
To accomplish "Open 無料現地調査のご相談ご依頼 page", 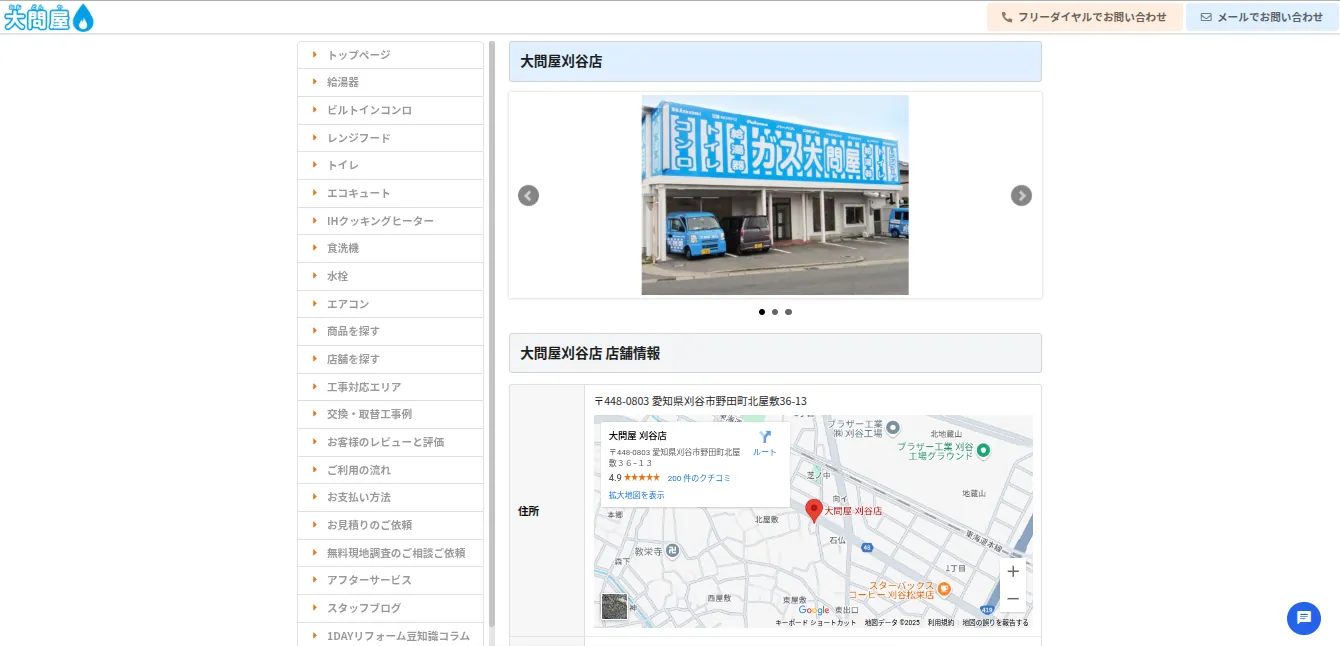I will [390, 553].
